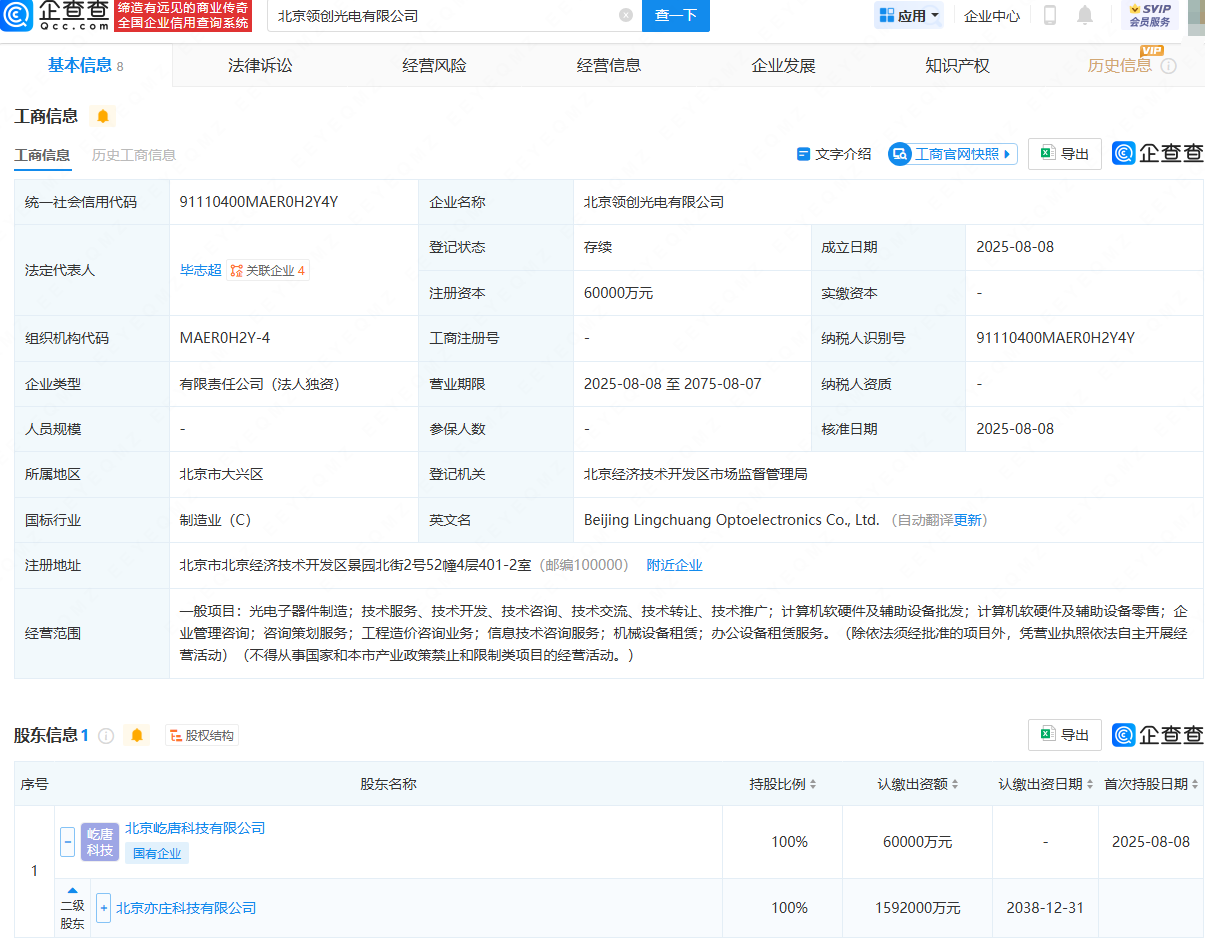Click English name Beijing Lingchuang Optoelectronics Co., Ltd.
The height and width of the screenshot is (941, 1205).
[732, 520]
